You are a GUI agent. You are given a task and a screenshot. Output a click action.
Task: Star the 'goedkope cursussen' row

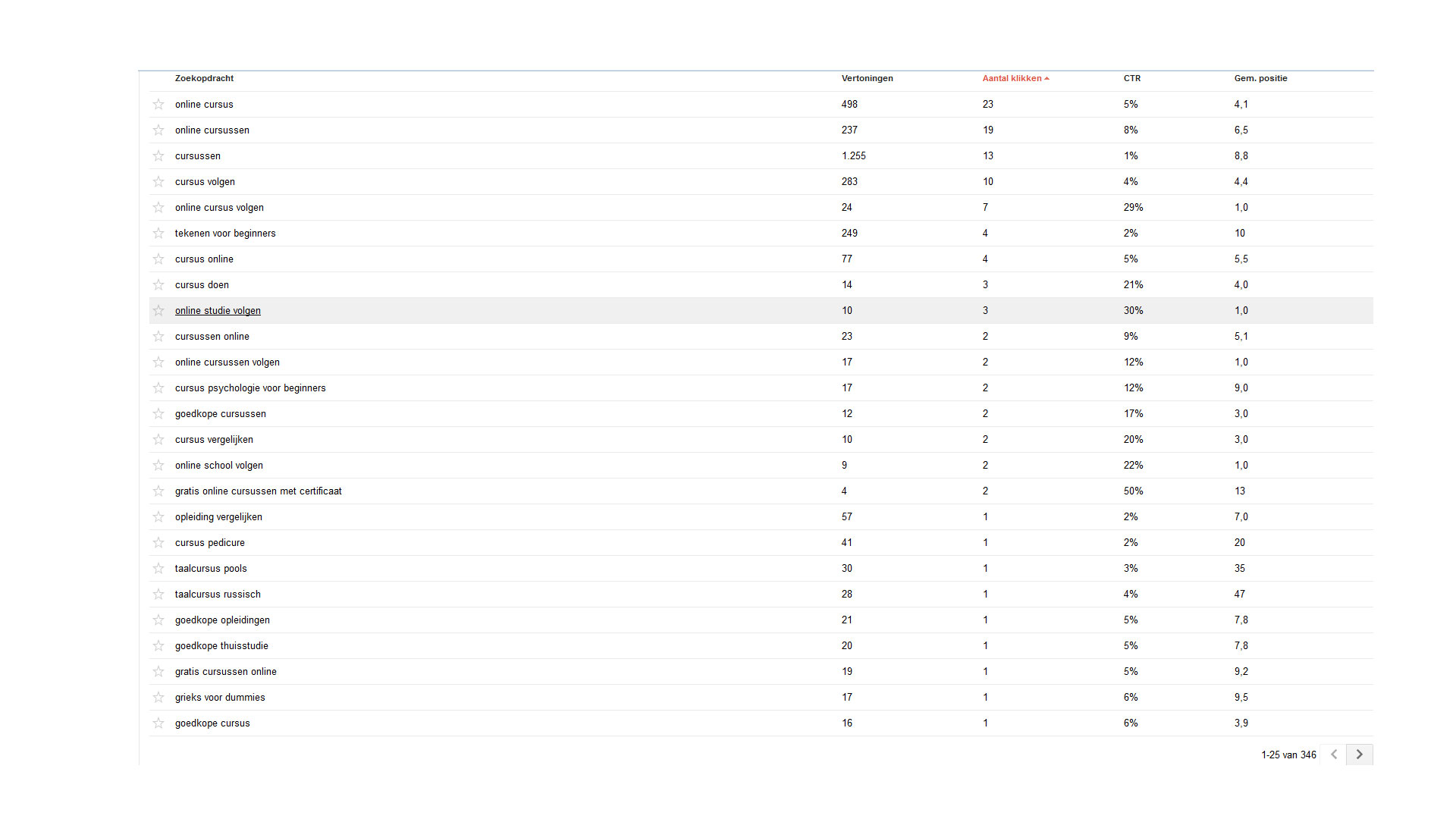158,414
